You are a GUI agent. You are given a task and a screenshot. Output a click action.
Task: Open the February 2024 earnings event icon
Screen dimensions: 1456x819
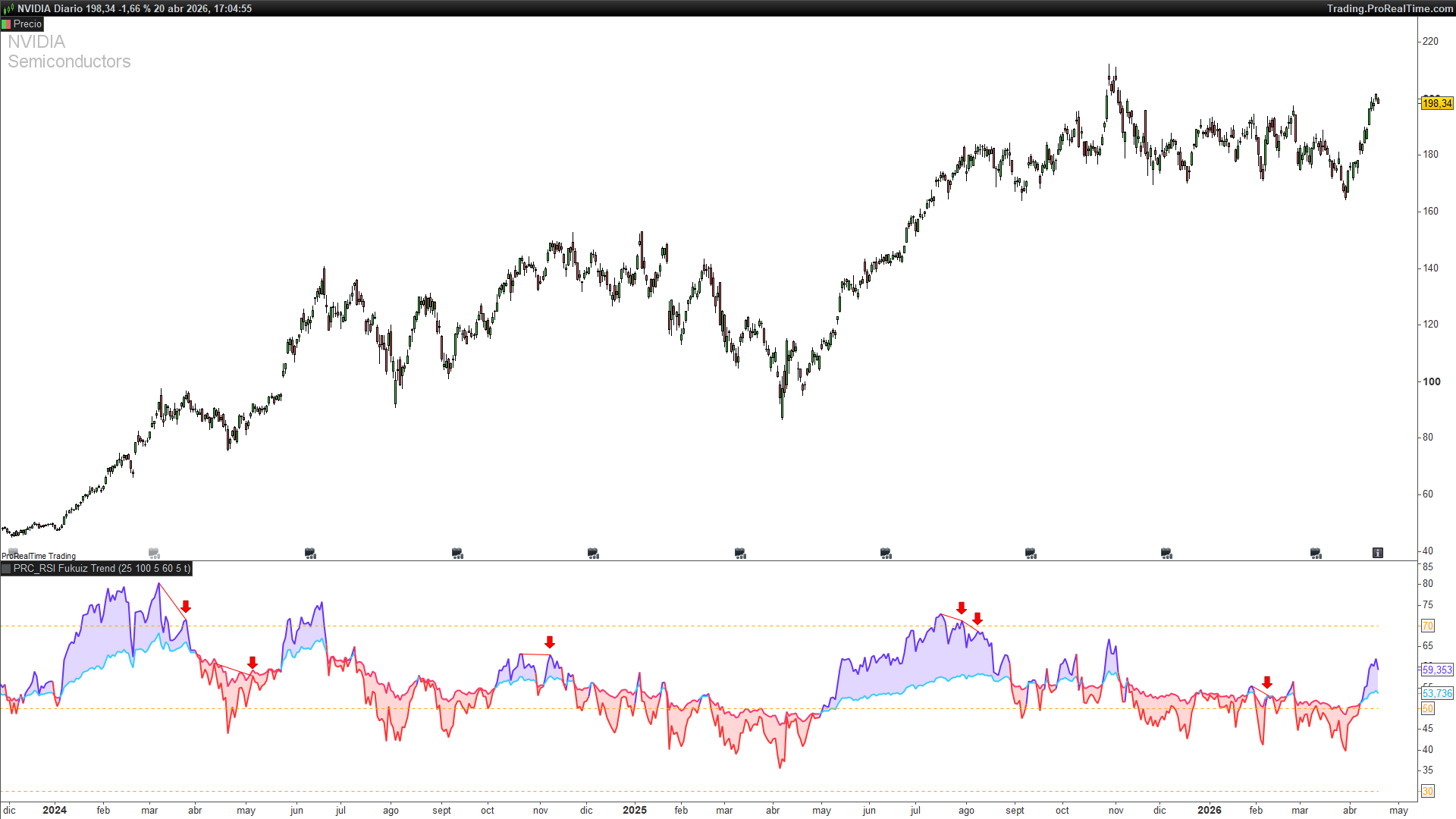154,554
